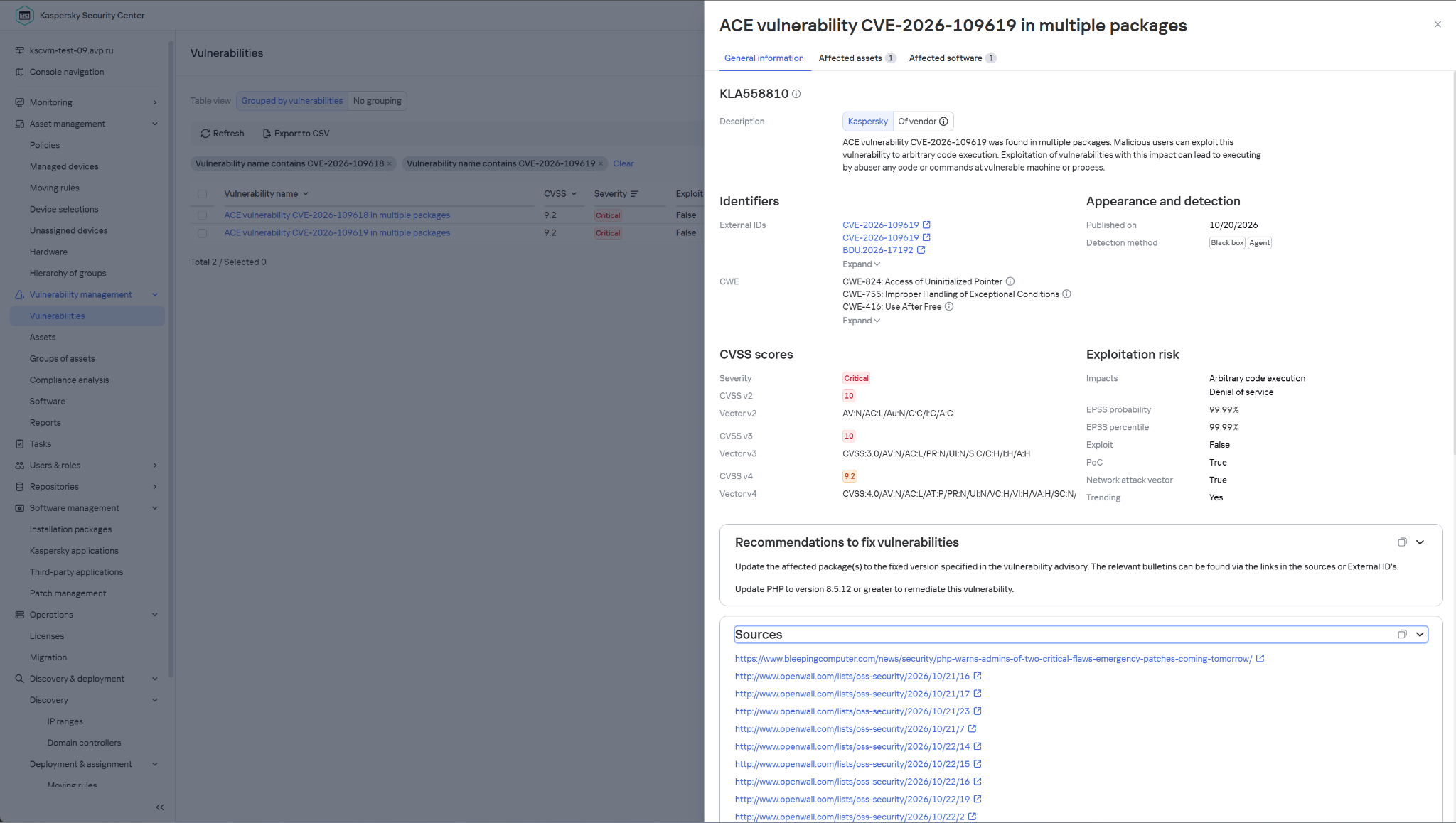Click the Kaspersky Security Center logo
The height and width of the screenshot is (823, 1456).
[x=24, y=15]
